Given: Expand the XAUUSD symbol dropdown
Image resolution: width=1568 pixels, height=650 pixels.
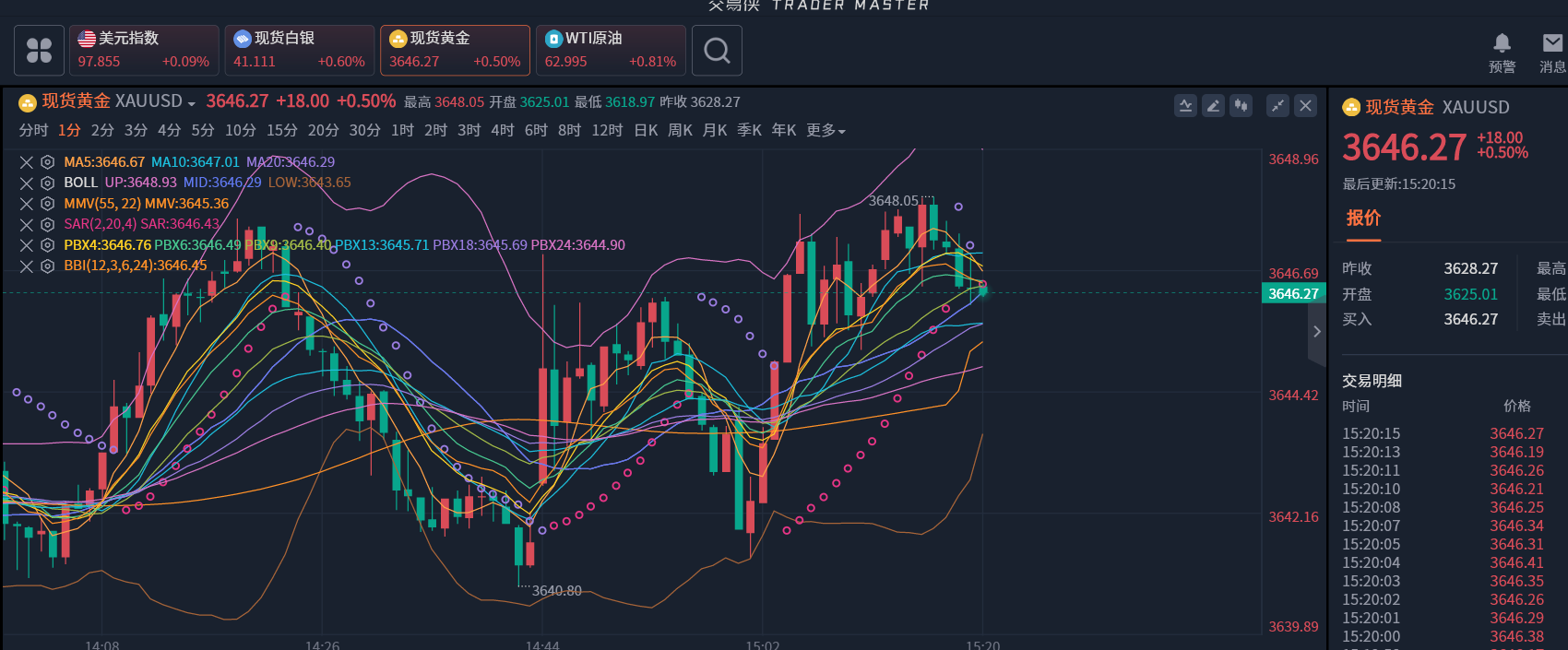Looking at the screenshot, I should click(191, 103).
